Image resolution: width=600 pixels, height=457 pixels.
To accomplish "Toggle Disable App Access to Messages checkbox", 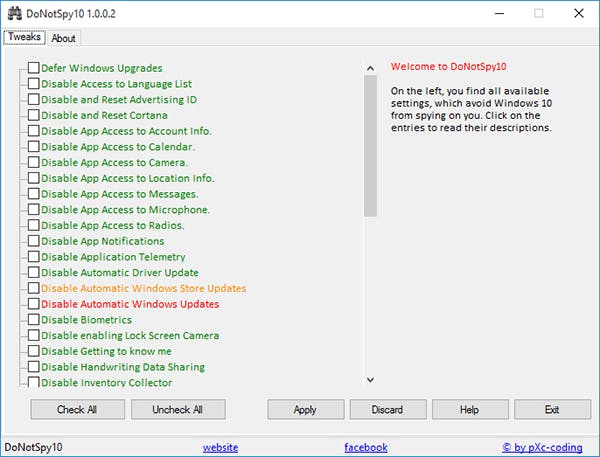I will coord(34,193).
